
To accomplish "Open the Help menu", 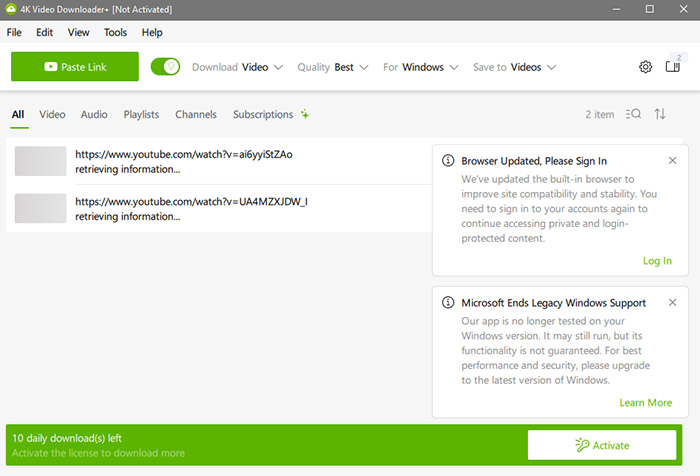I will click(152, 33).
